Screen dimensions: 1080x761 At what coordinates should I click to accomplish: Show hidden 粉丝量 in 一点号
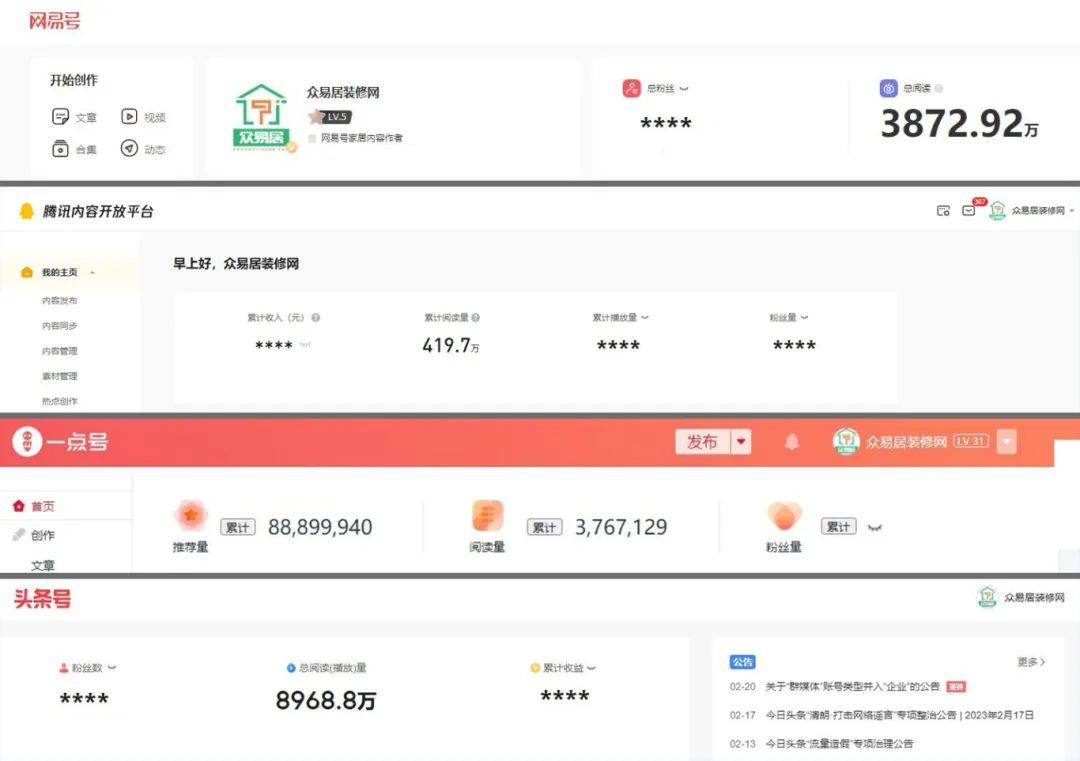click(x=875, y=528)
